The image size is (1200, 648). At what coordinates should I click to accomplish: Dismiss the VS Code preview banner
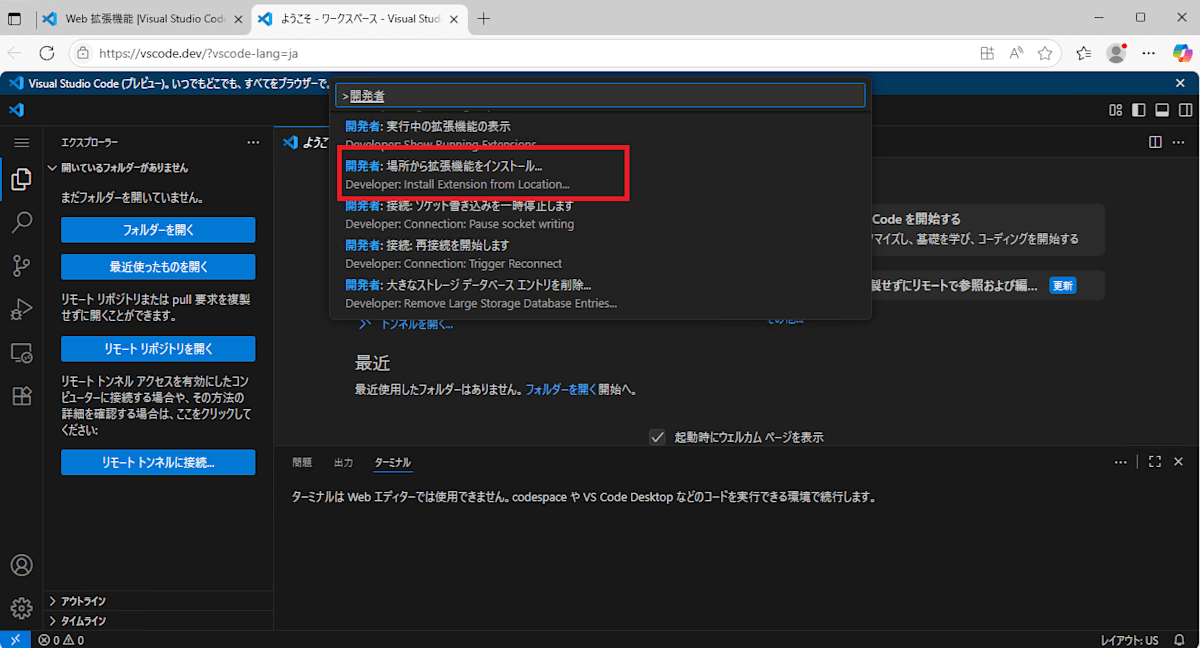tap(1180, 83)
